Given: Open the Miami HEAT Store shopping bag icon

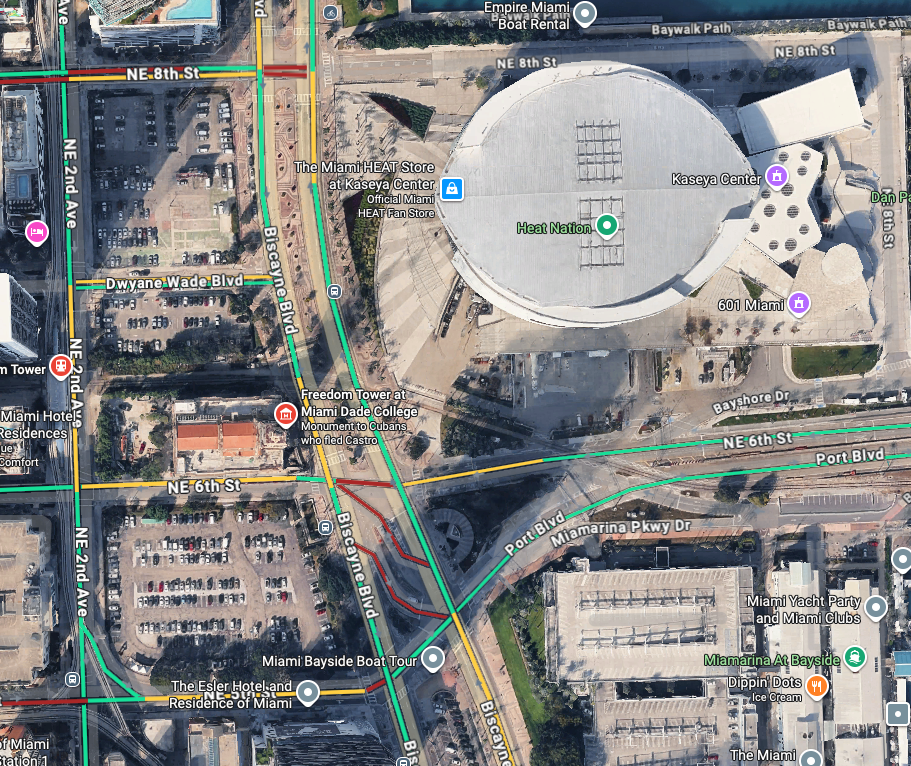Looking at the screenshot, I should click(x=451, y=189).
